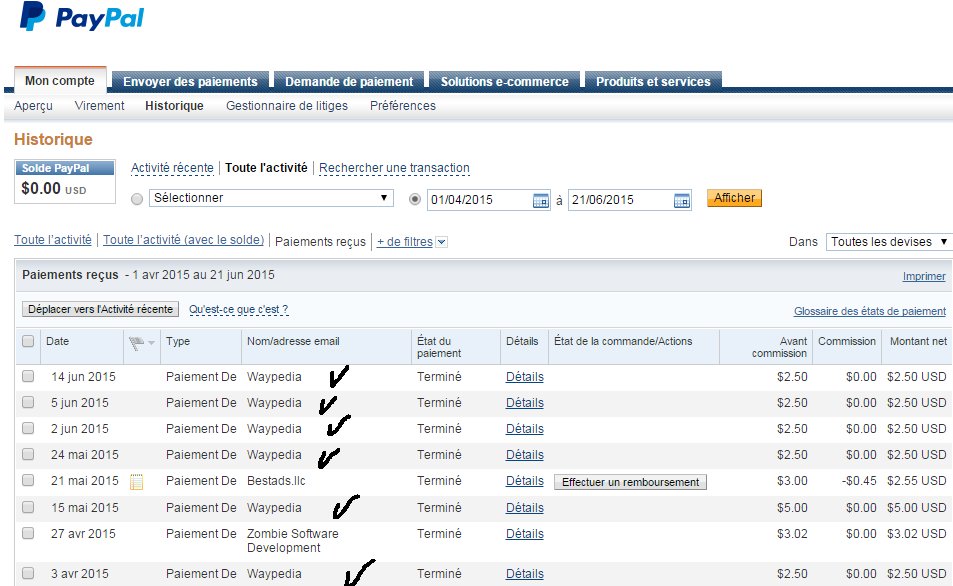This screenshot has height=586, width=953.
Task: Click the -$0.45 commission value
Action: [x=859, y=481]
